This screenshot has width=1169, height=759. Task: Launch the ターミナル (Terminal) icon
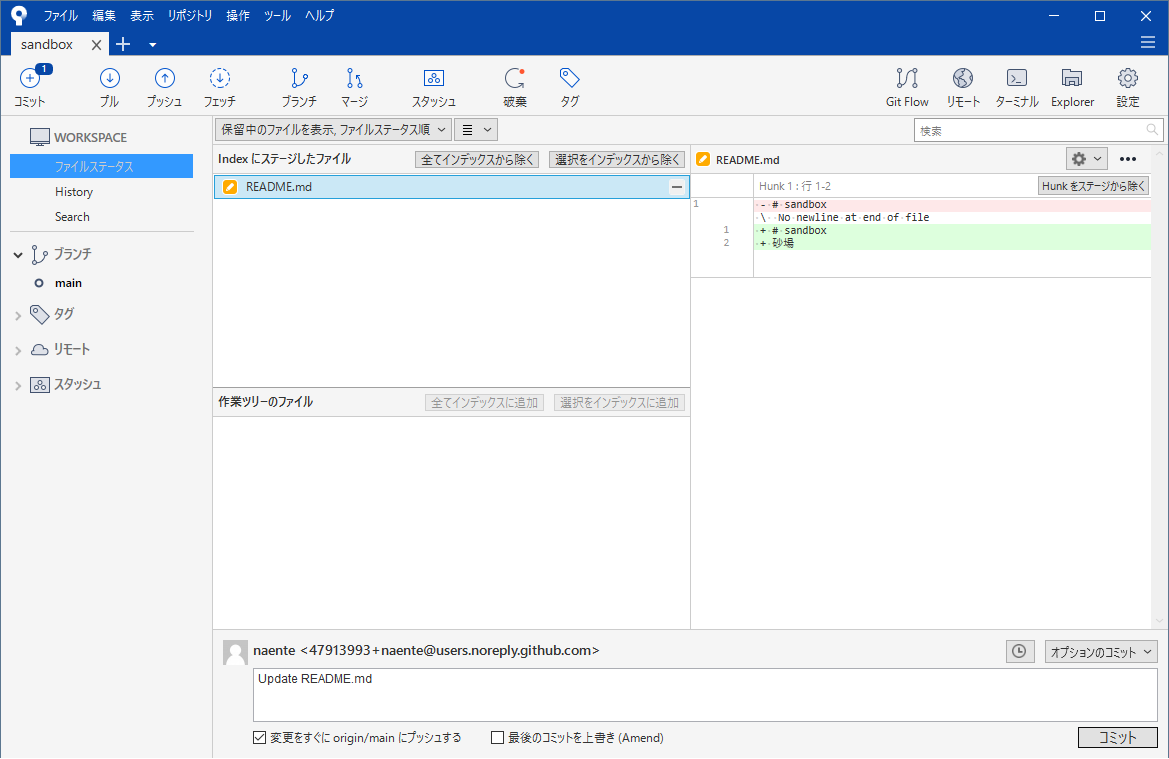click(1016, 86)
